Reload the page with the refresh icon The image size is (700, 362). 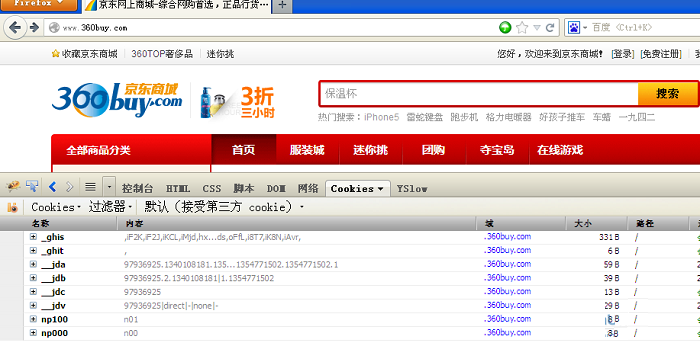[550, 28]
